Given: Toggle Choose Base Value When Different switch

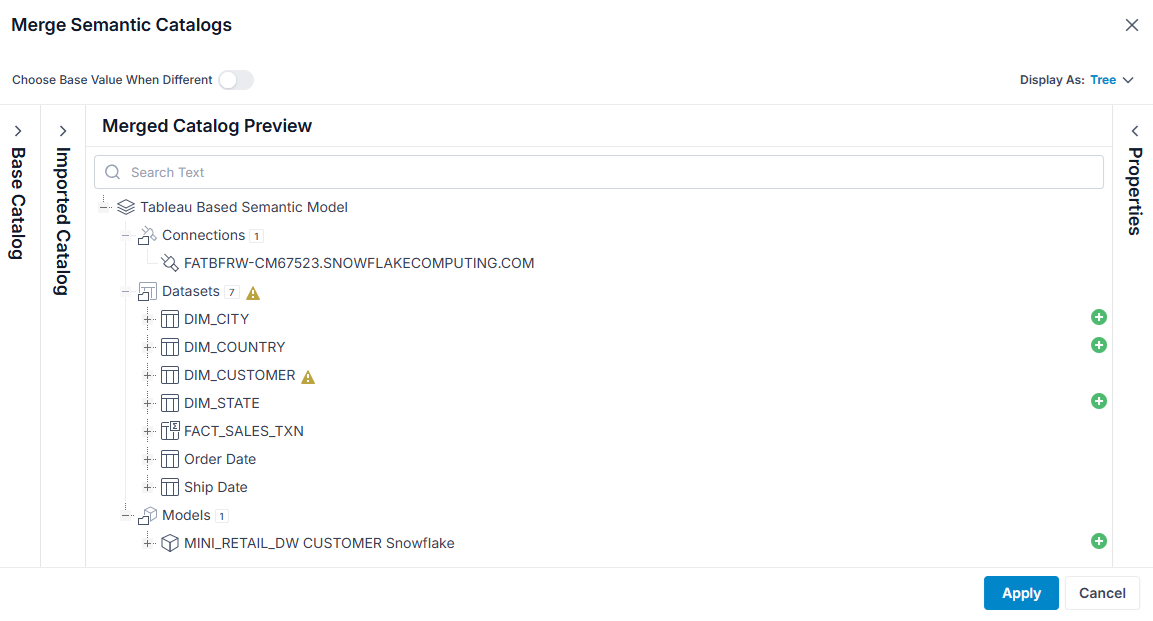Looking at the screenshot, I should pyautogui.click(x=236, y=80).
